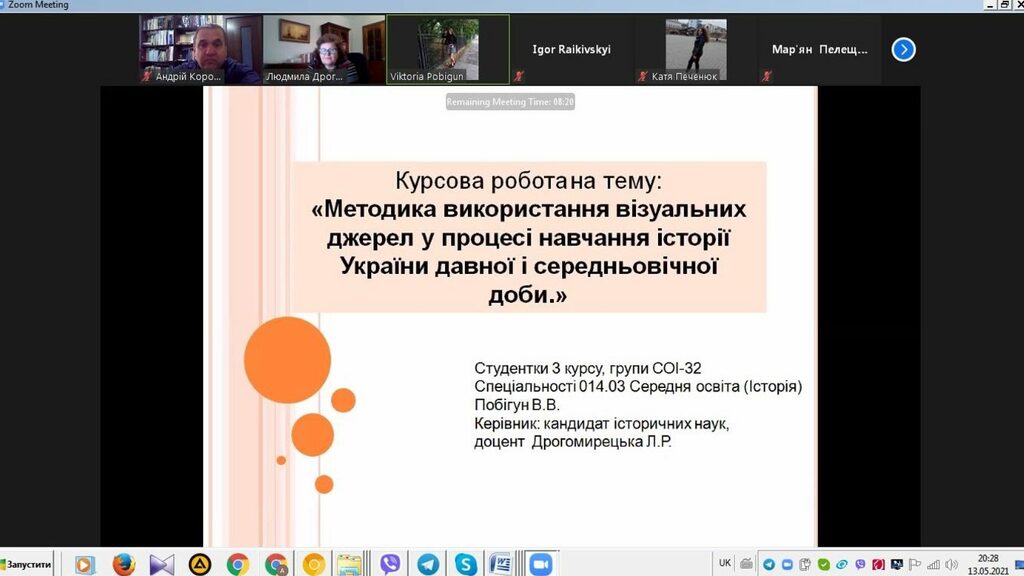Open the system tray volume control
Viewport: 1024px width, 576px height.
click(952, 564)
